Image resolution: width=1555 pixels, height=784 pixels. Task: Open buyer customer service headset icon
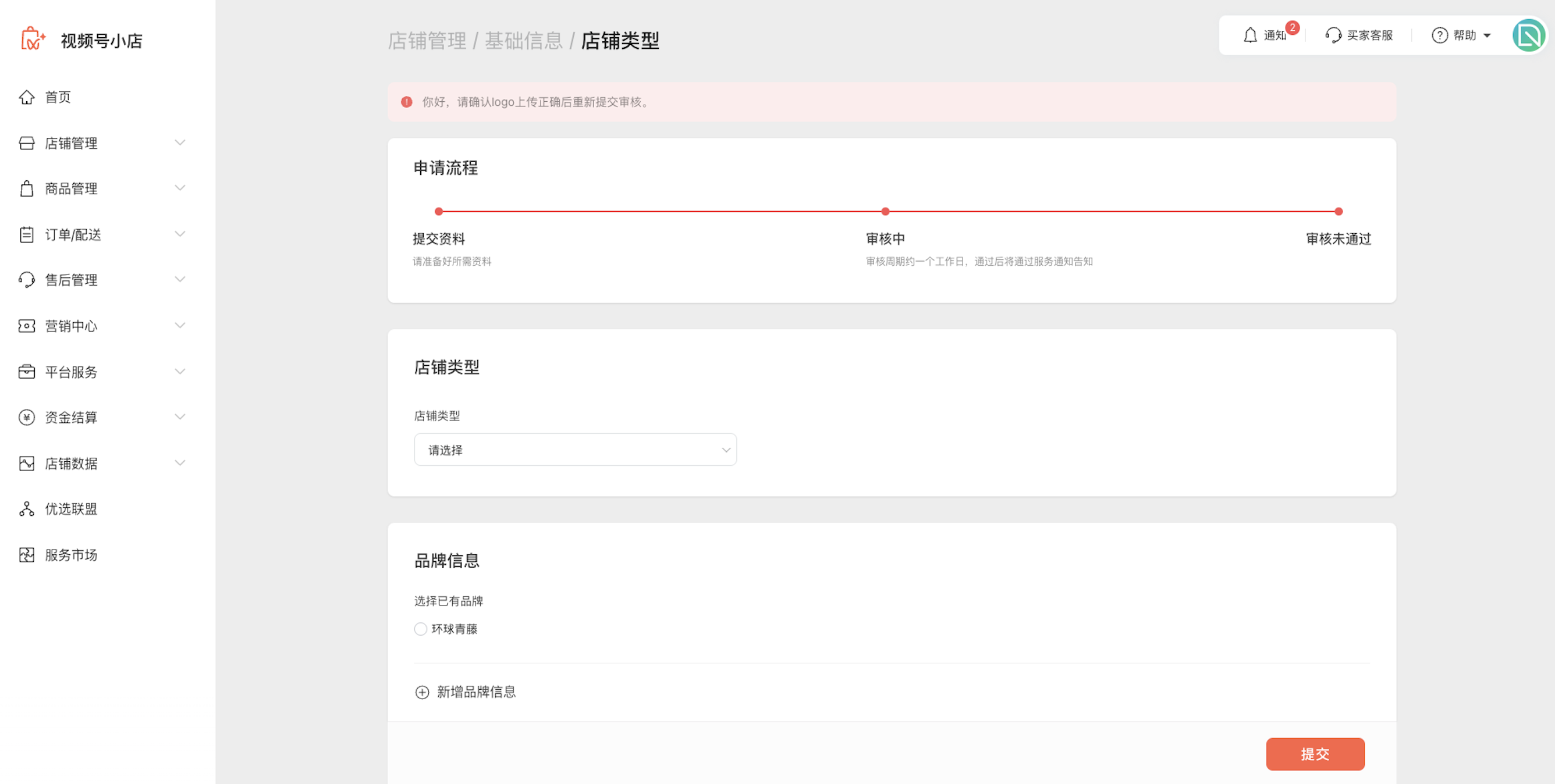(1333, 35)
